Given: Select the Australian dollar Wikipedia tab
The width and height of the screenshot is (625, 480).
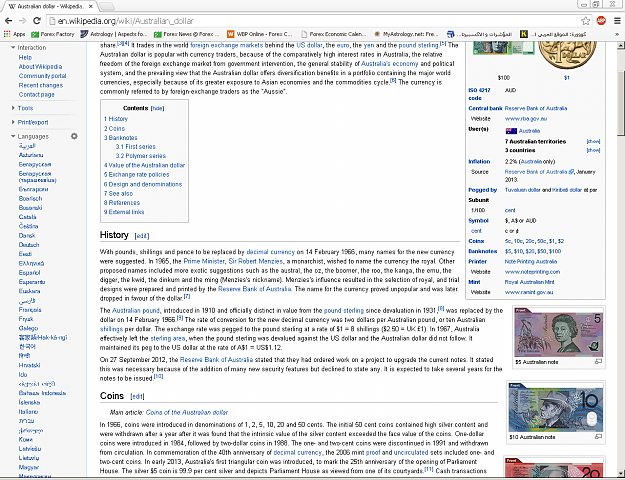Looking at the screenshot, I should point(50,6).
